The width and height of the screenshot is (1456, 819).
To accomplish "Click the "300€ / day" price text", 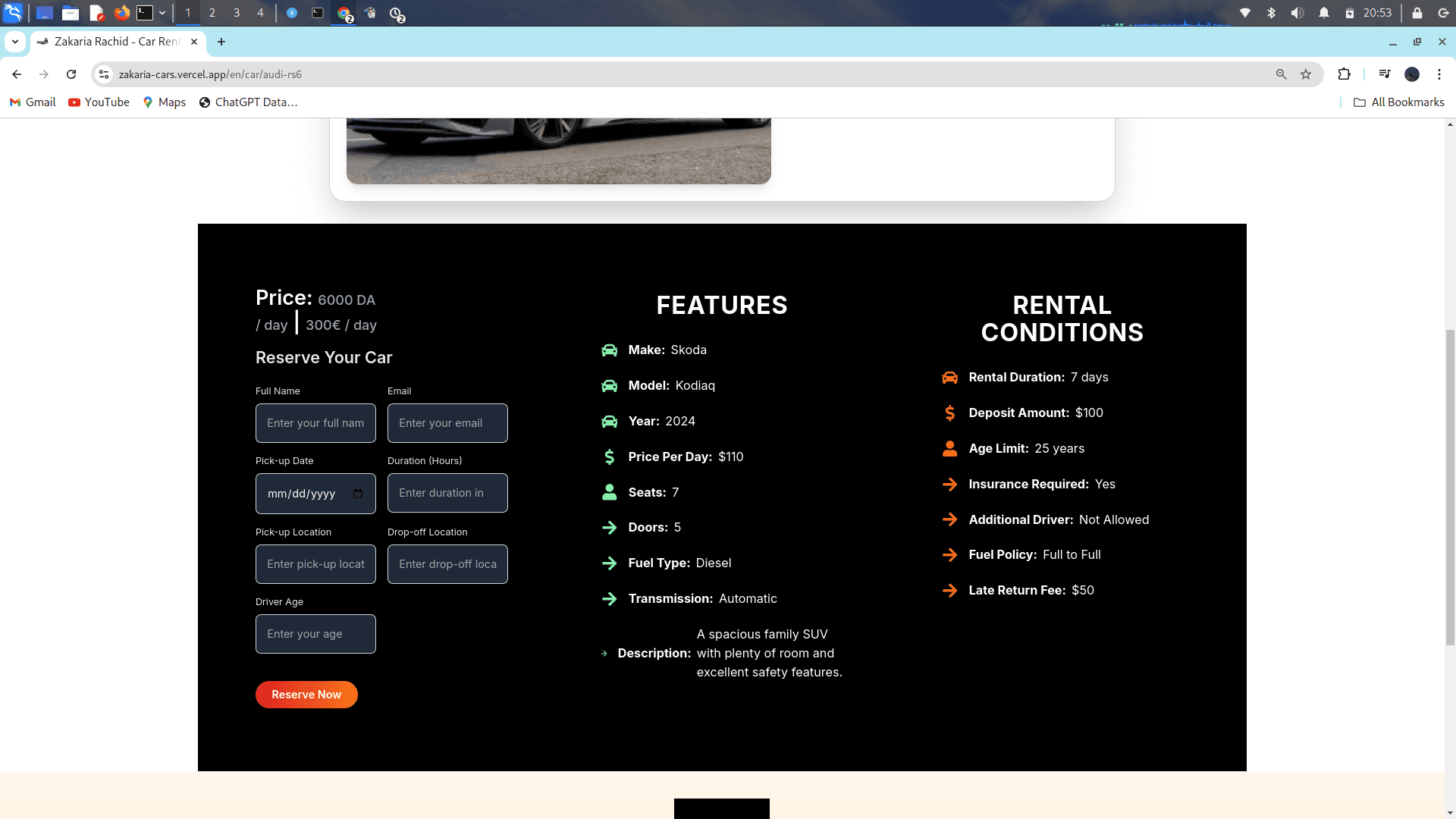I will pyautogui.click(x=341, y=325).
